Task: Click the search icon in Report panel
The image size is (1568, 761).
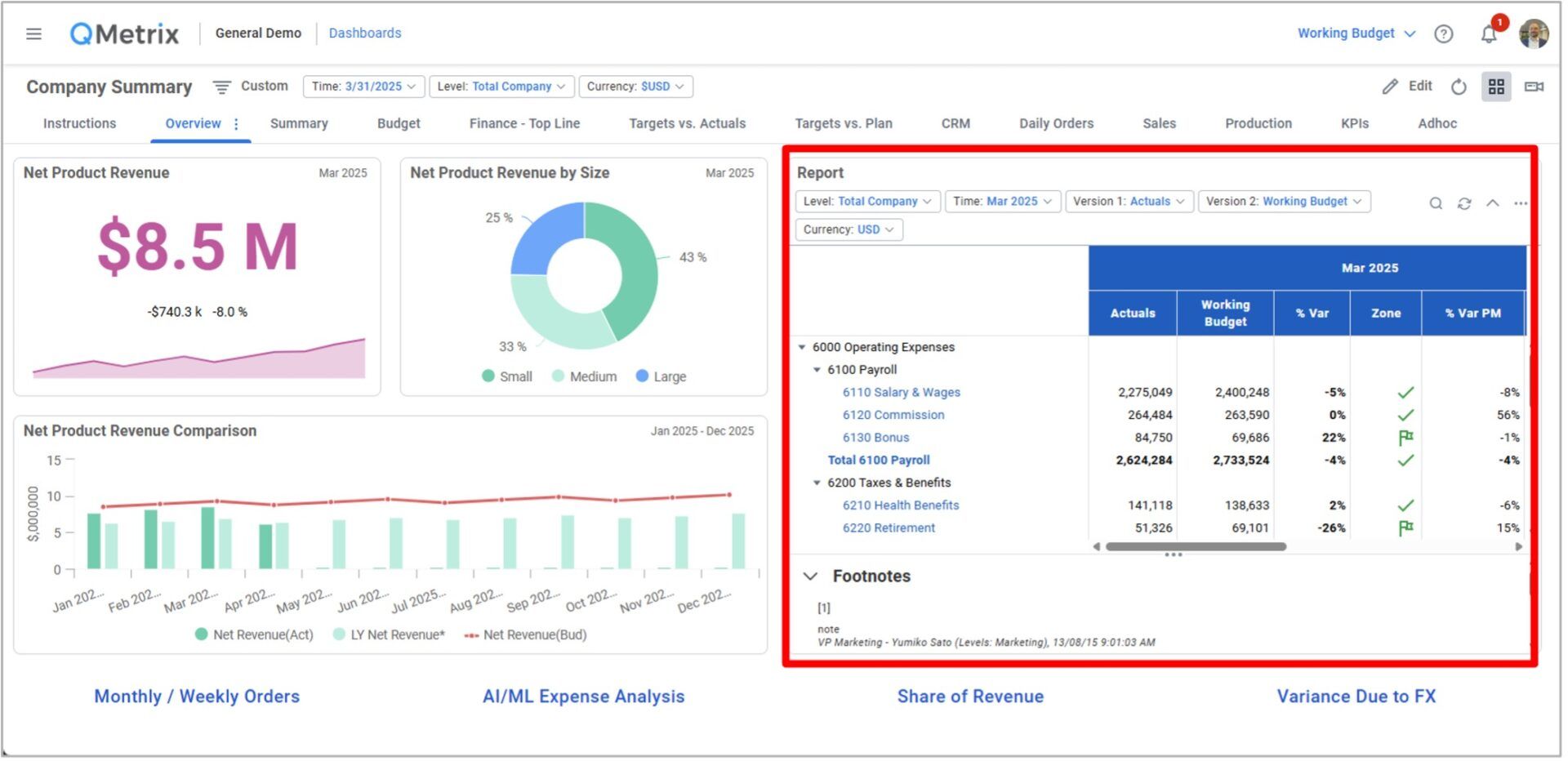Action: 1435,203
